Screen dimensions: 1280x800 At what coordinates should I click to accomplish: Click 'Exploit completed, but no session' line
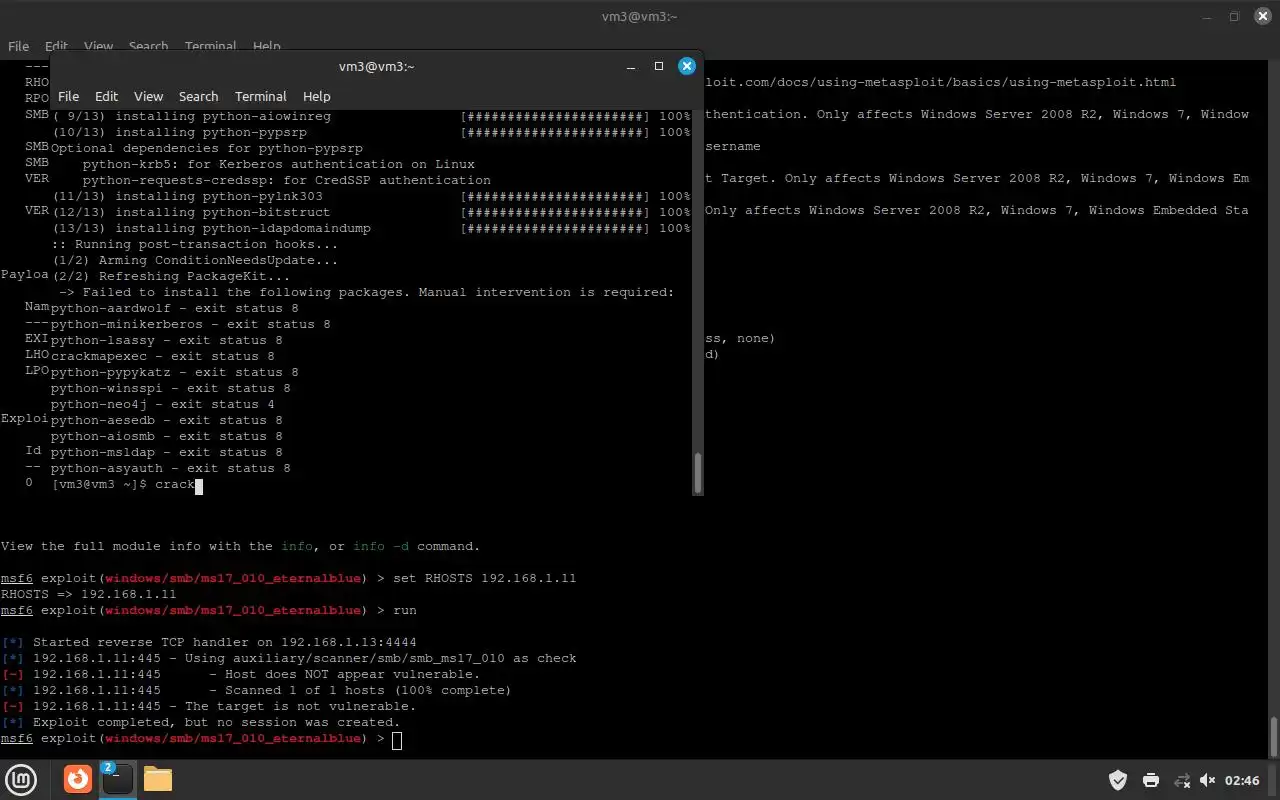point(200,722)
